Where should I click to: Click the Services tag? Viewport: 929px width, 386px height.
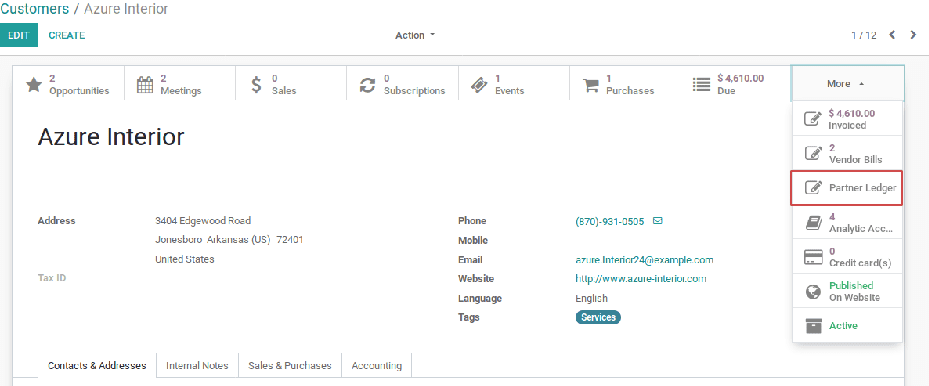pyautogui.click(x=598, y=317)
